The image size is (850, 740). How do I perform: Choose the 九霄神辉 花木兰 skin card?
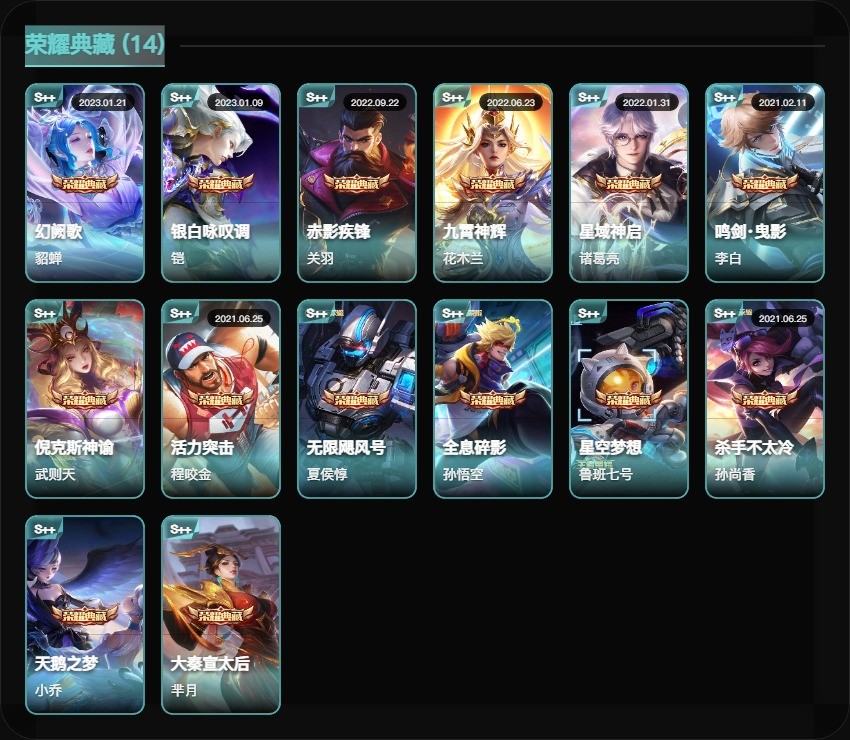point(493,183)
